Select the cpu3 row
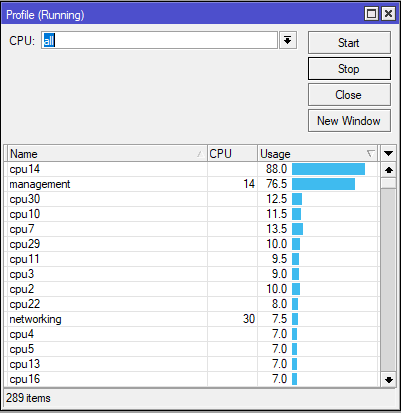 [x=192, y=274]
